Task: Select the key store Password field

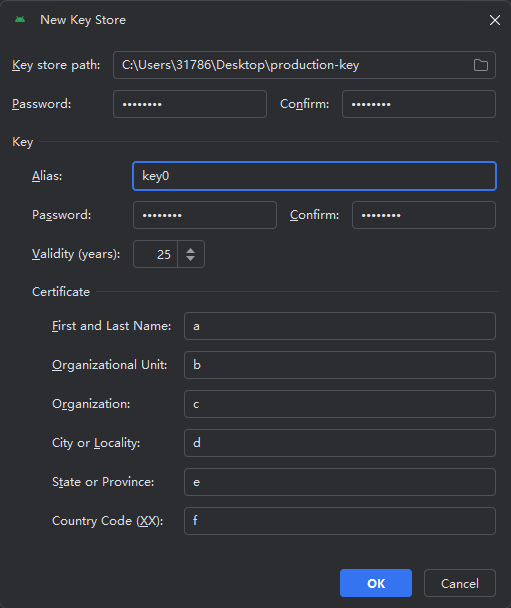Action: [190, 104]
